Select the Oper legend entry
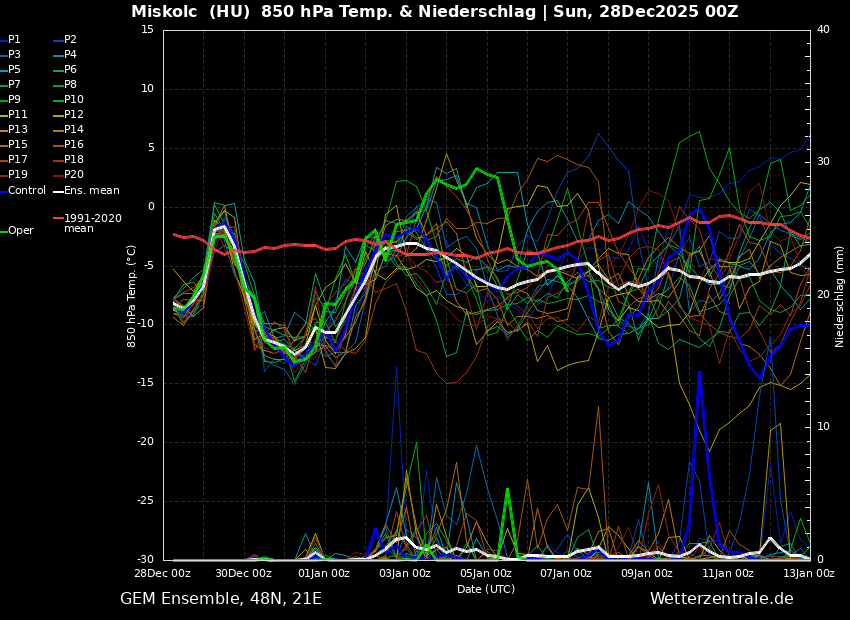The image size is (850, 620). 20,231
